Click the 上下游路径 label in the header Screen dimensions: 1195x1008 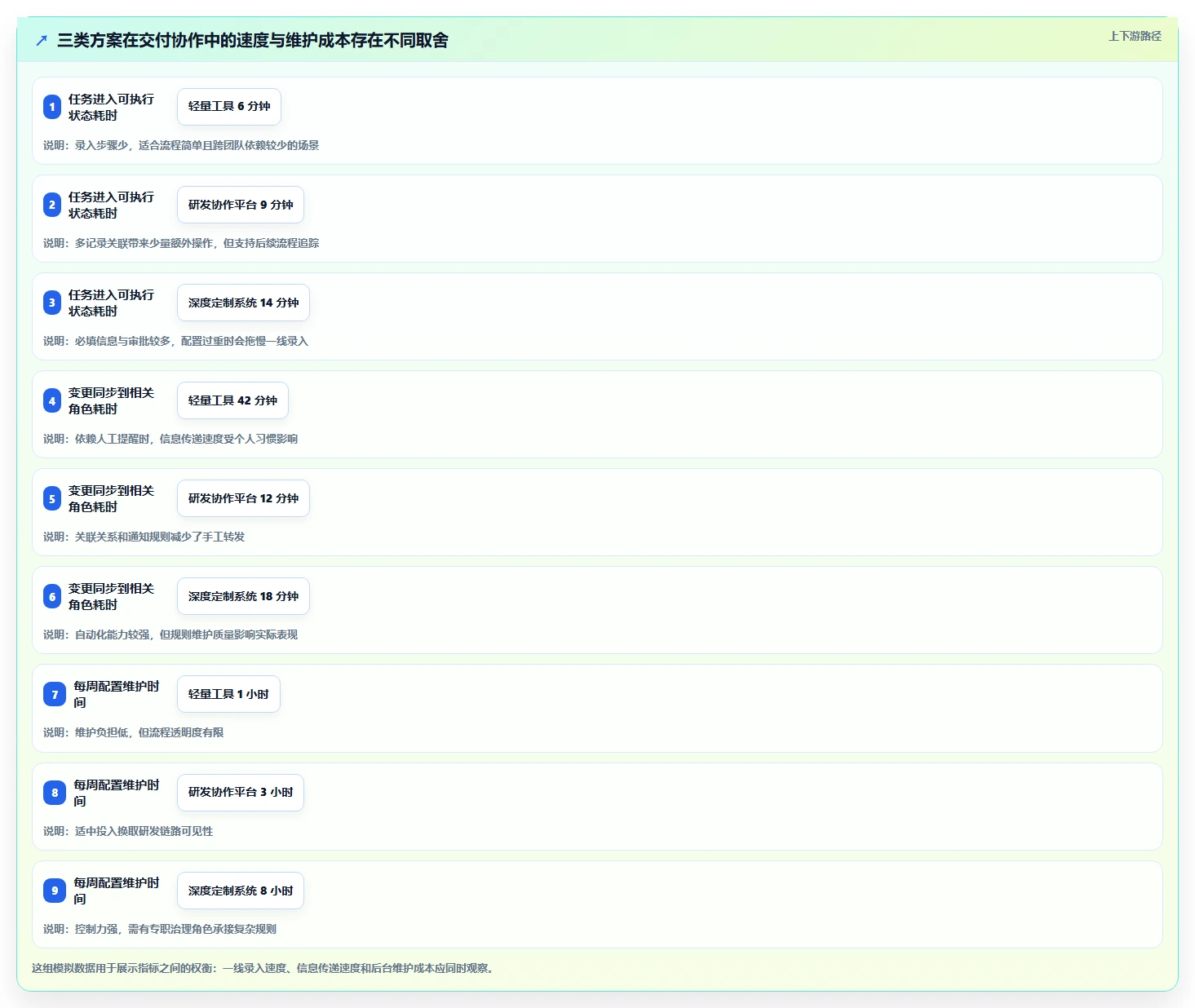tap(1135, 36)
